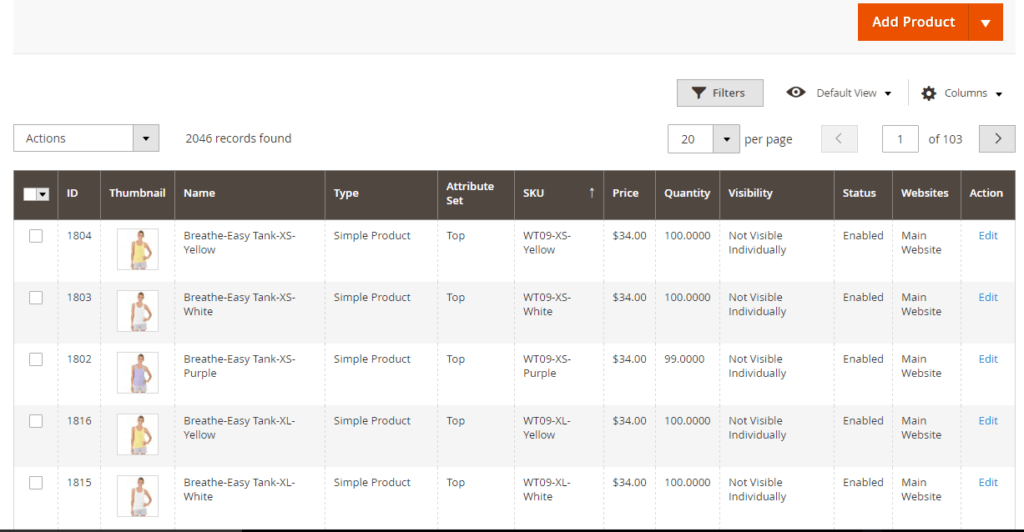Open the Filters funnel button
The height and width of the screenshot is (532, 1024).
click(719, 93)
